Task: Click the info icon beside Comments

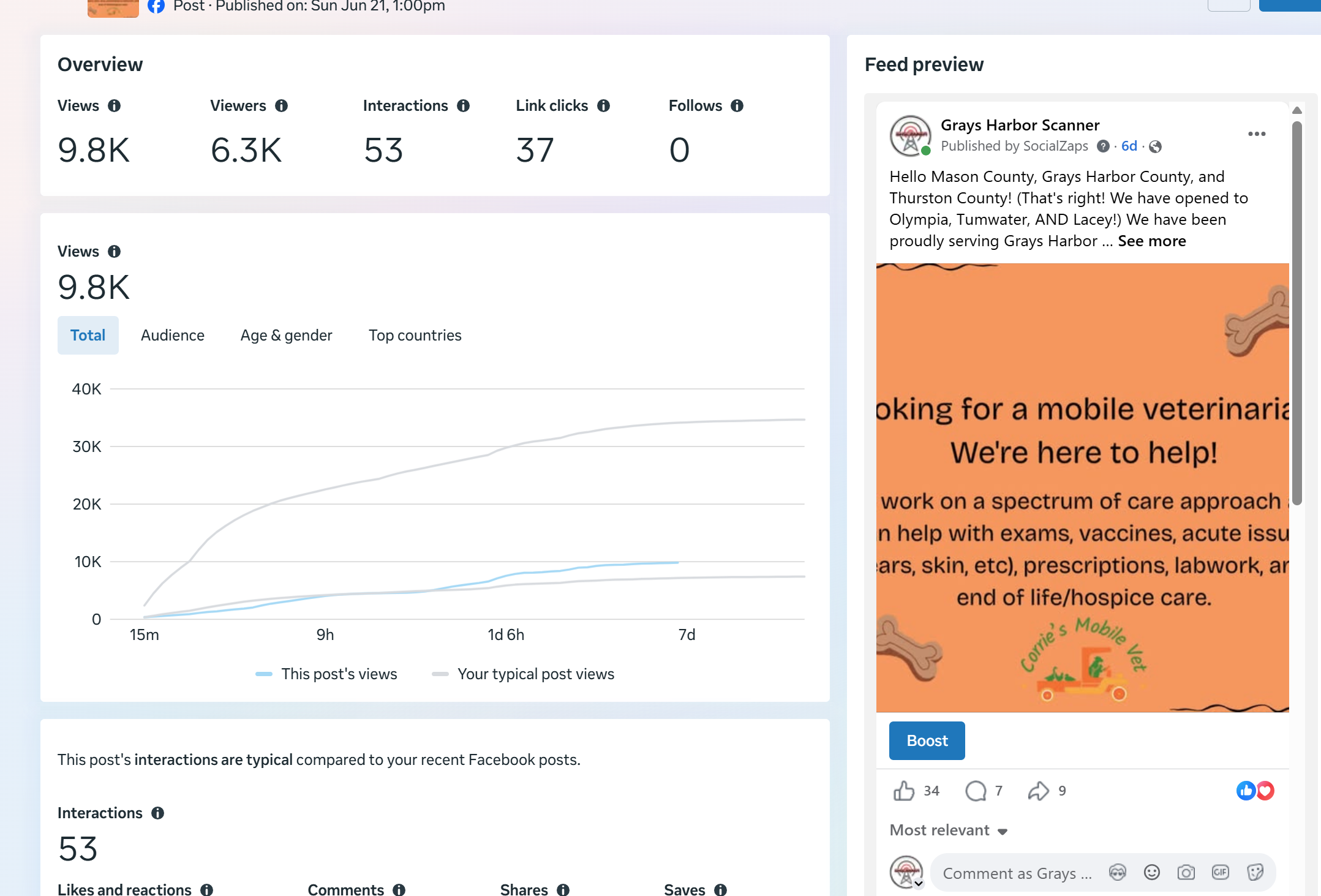Action: 399,890
